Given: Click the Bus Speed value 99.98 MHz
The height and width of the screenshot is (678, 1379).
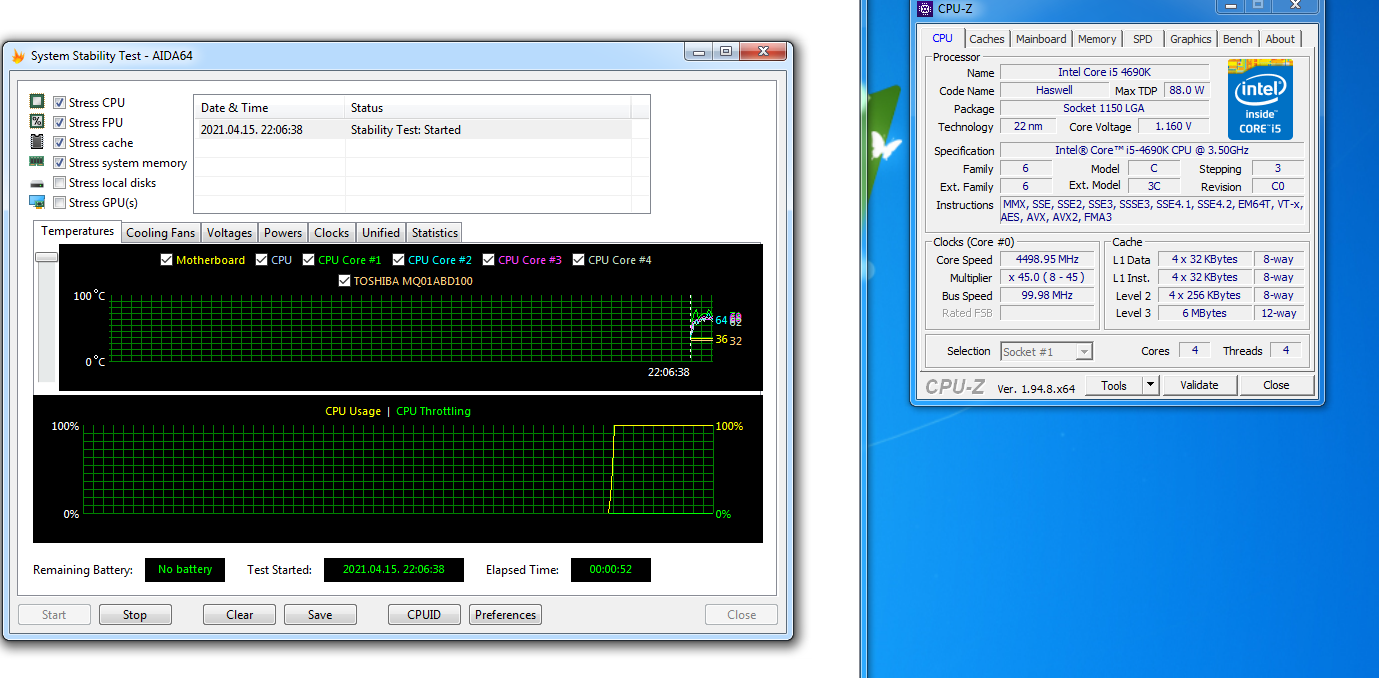Looking at the screenshot, I should pyautogui.click(x=1047, y=296).
